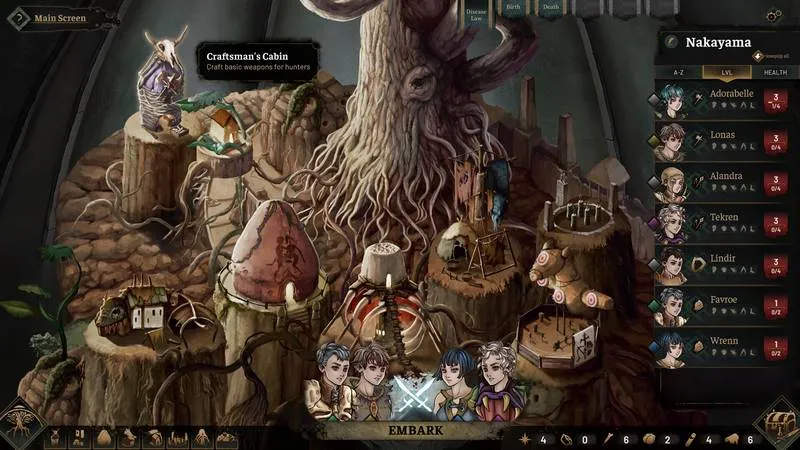Viewport: 800px width, 450px height.
Task: Click the crossed swords party icon
Action: coord(412,393)
